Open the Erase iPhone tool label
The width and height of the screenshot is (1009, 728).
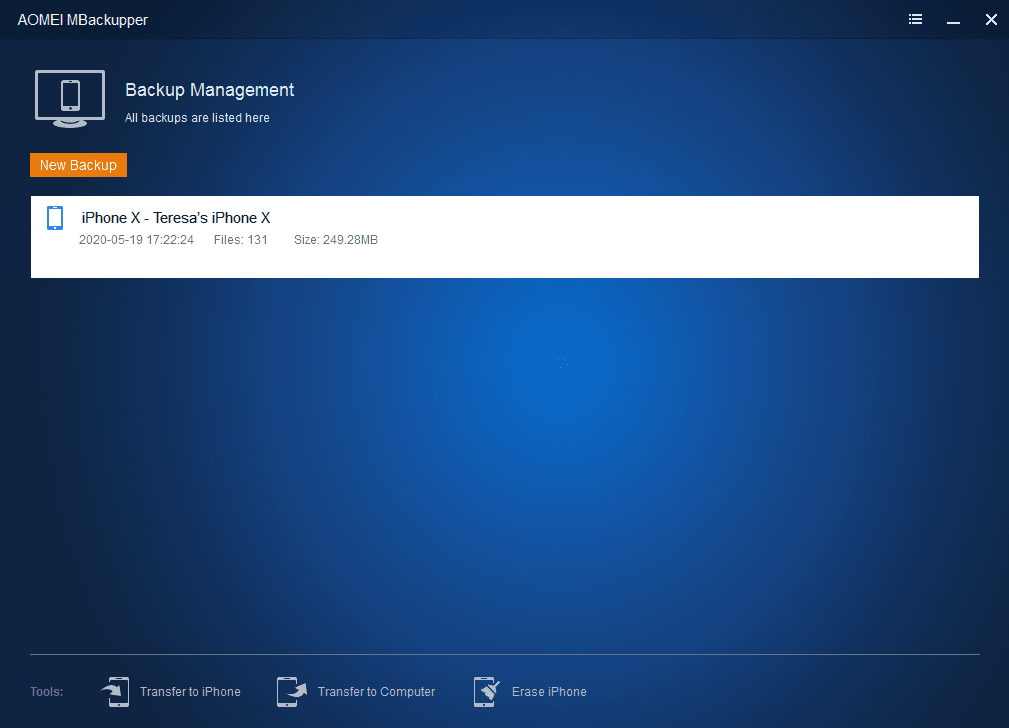click(550, 692)
